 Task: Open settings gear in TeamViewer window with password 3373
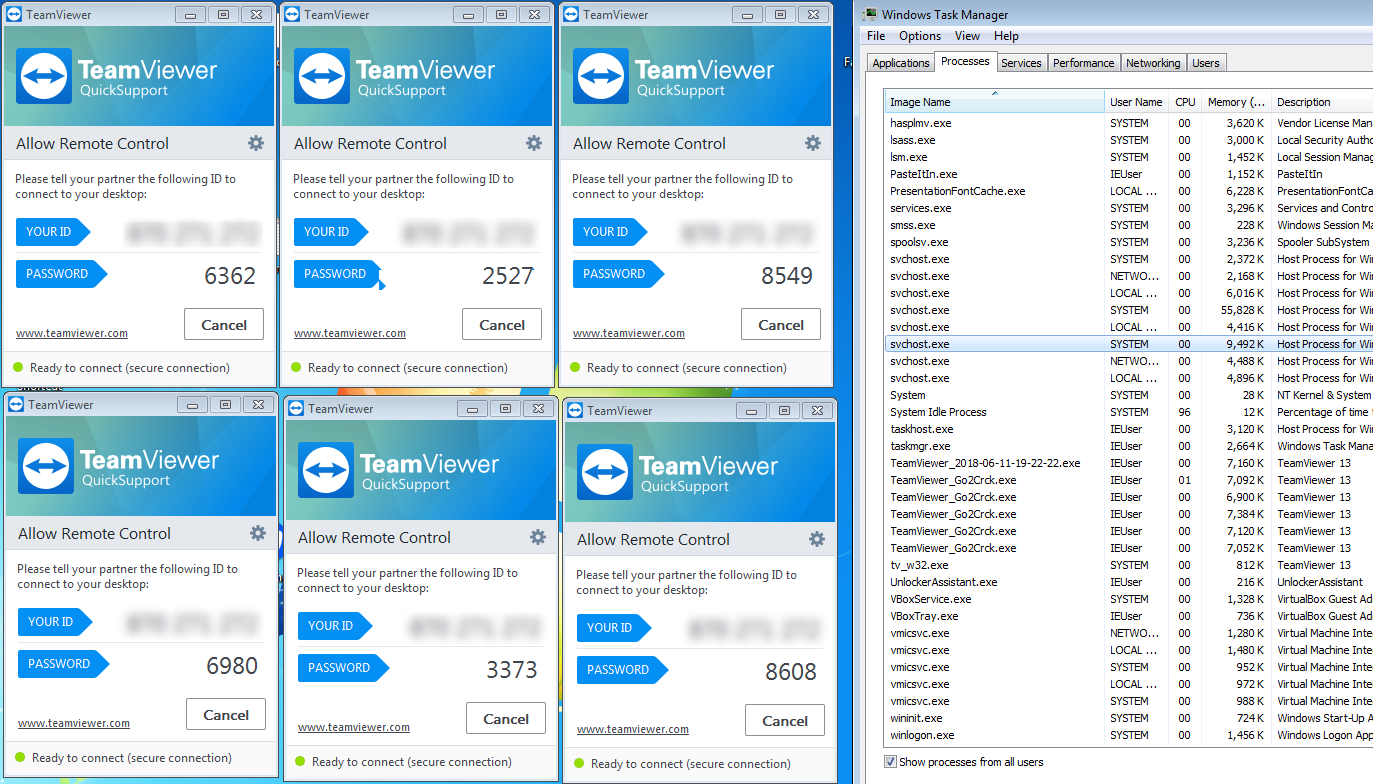point(538,537)
